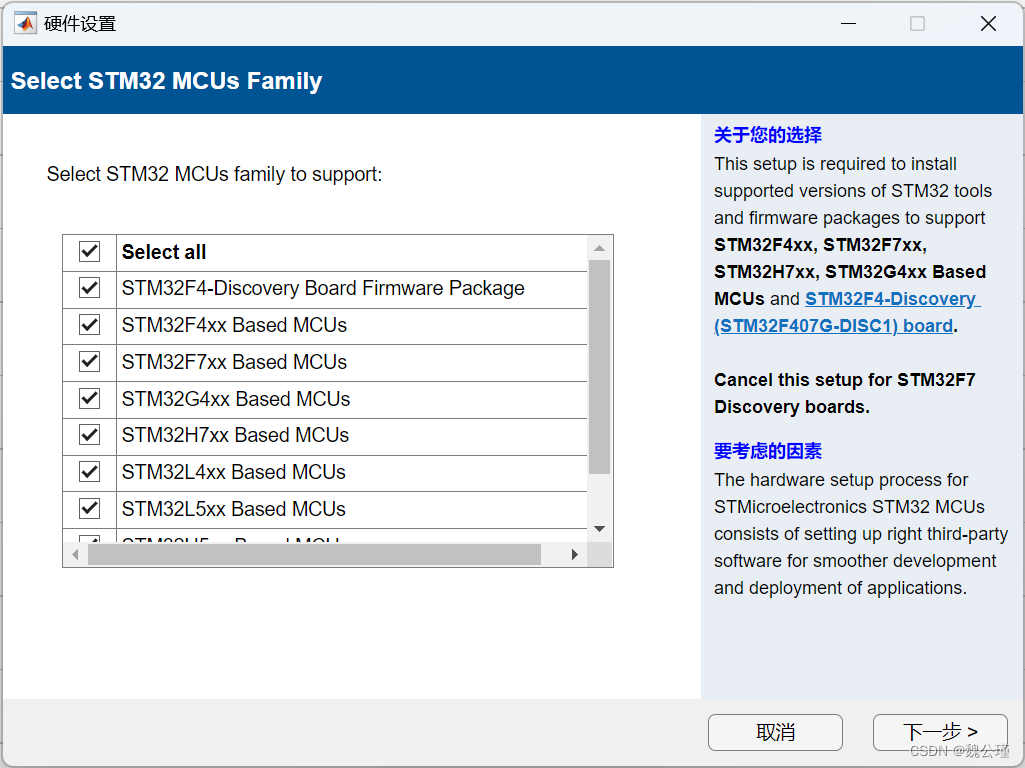The width and height of the screenshot is (1025, 768).
Task: Click the 取消 cancel button
Action: coord(775,732)
